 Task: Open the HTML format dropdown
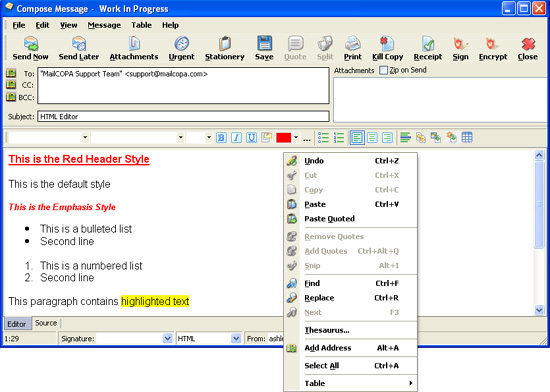(236, 339)
